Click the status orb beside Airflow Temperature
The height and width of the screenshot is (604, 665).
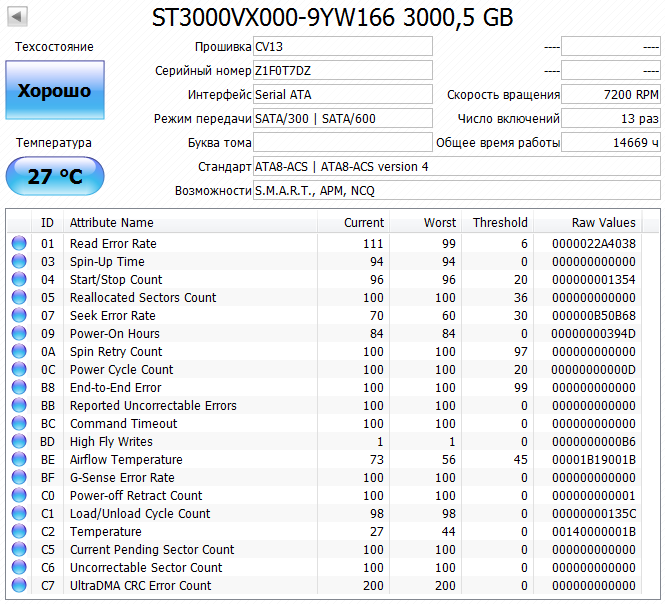pos(19,460)
